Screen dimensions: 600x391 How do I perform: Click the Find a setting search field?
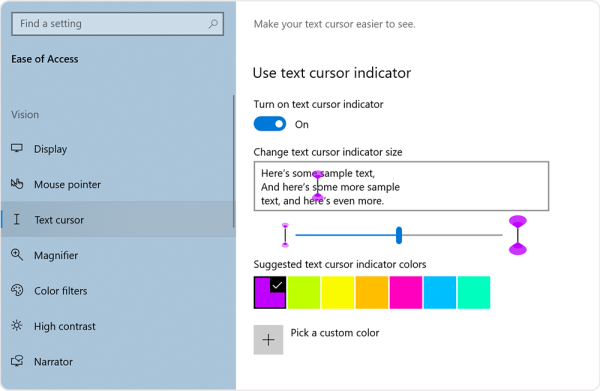point(117,24)
